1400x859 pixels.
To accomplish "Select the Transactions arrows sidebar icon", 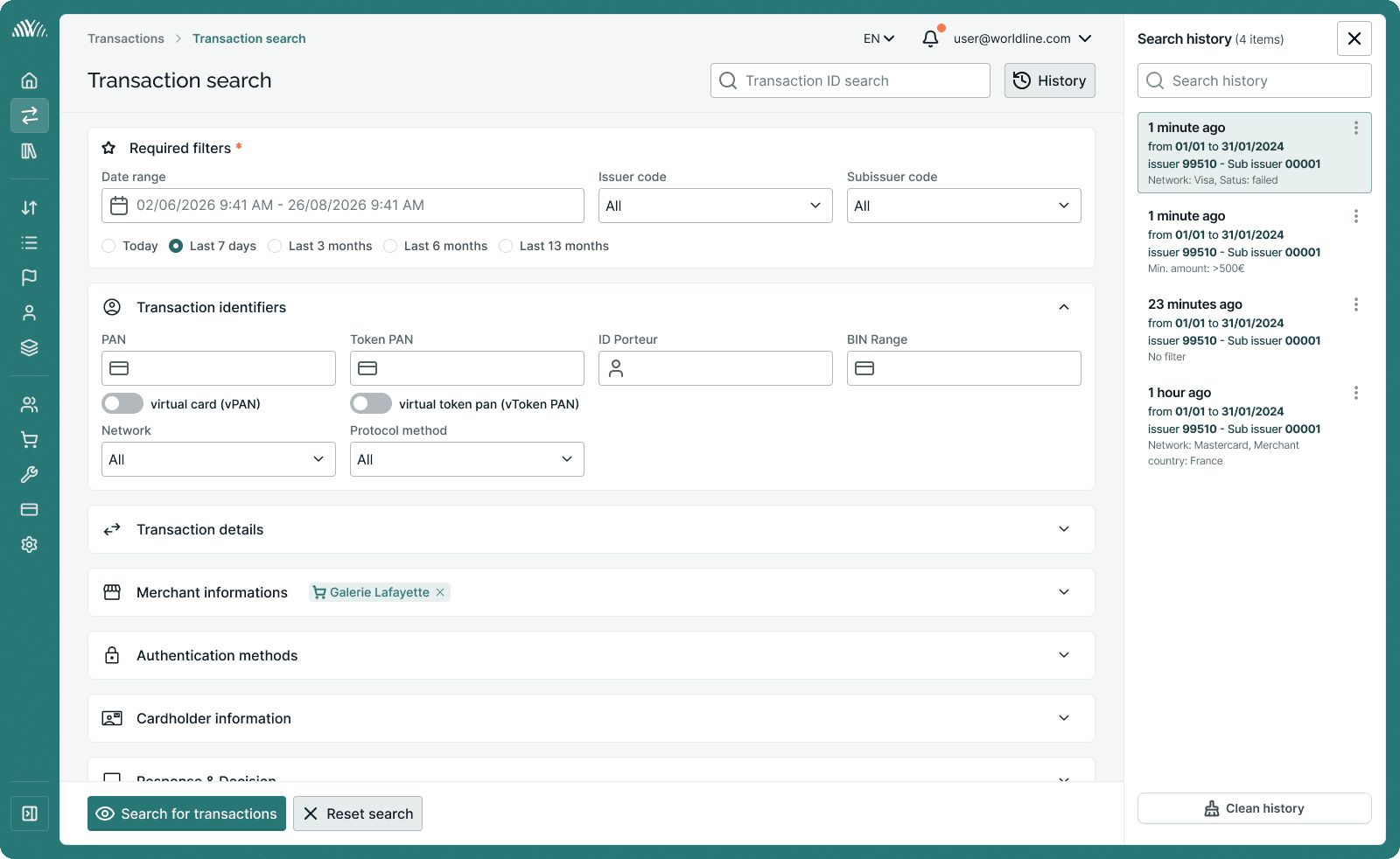I will [29, 115].
